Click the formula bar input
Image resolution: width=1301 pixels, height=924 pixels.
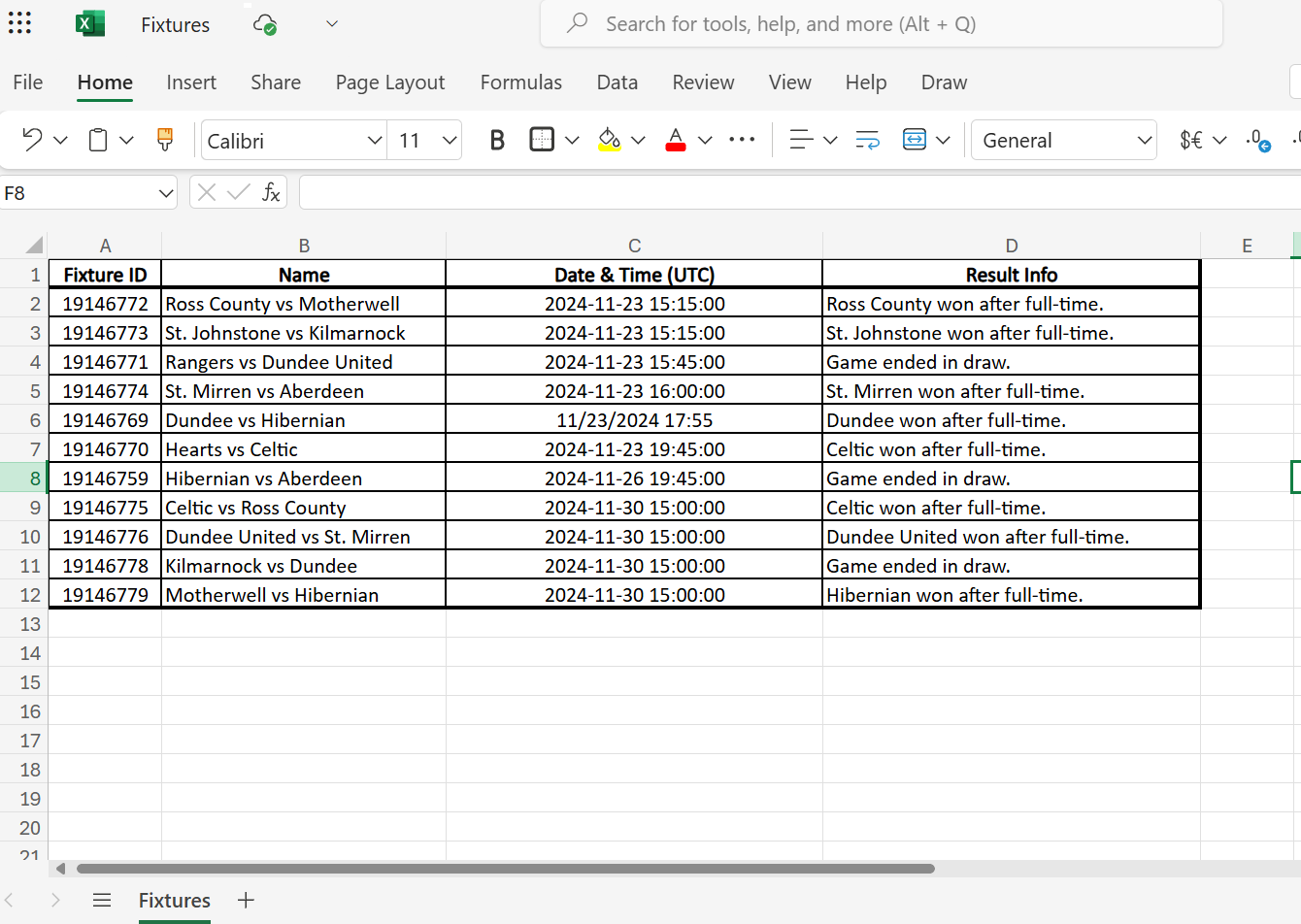tap(800, 193)
